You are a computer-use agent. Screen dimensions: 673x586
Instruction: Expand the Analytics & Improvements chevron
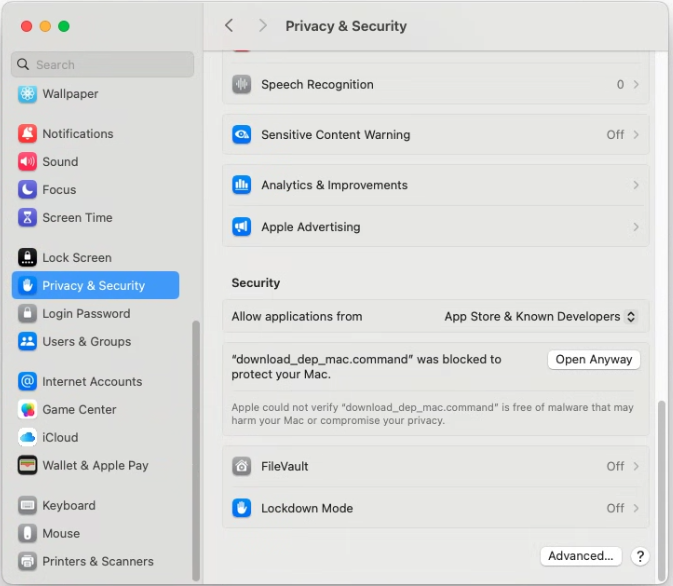point(636,185)
